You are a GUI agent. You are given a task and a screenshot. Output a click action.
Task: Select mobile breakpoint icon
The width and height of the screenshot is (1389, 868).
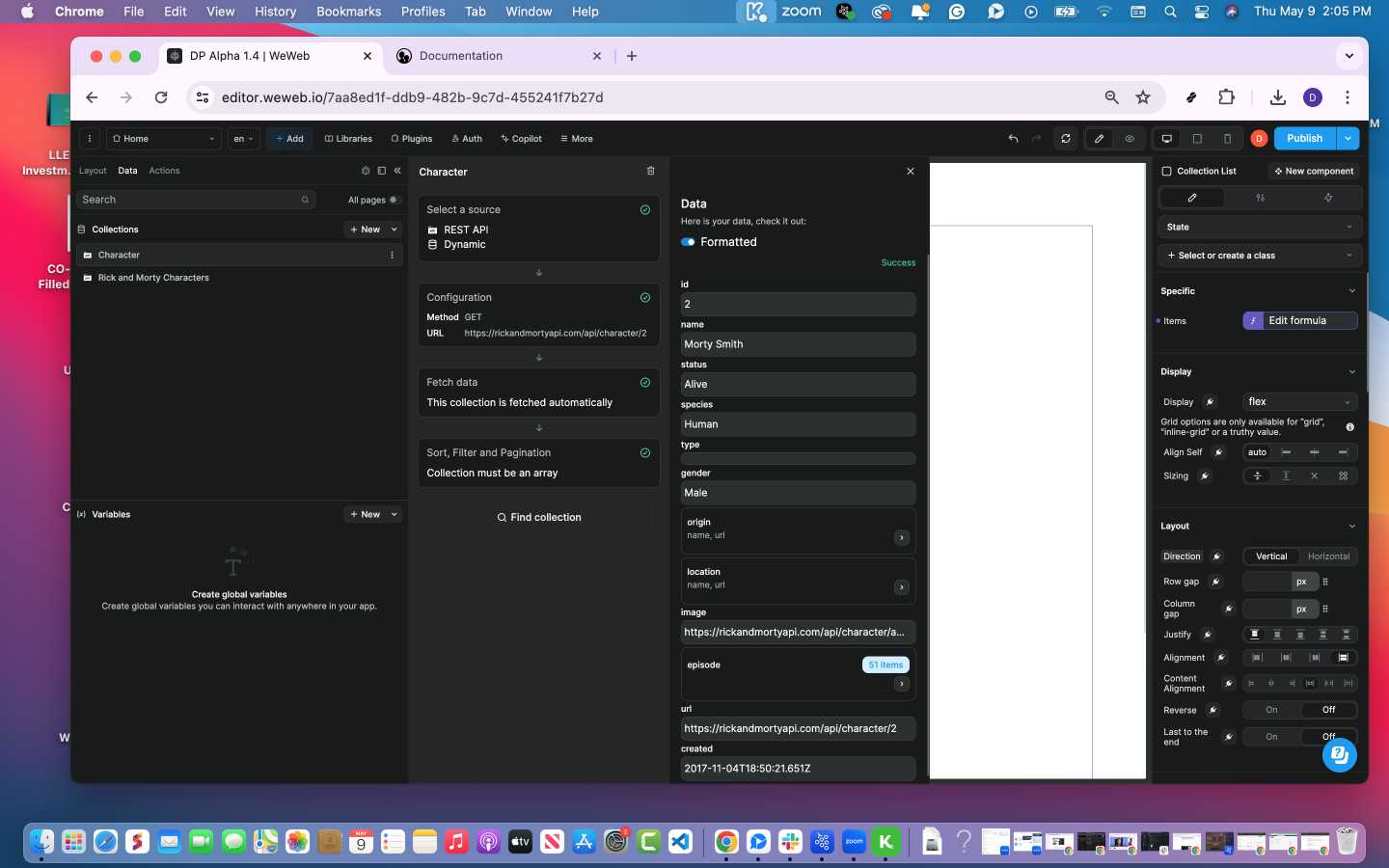tap(1227, 139)
